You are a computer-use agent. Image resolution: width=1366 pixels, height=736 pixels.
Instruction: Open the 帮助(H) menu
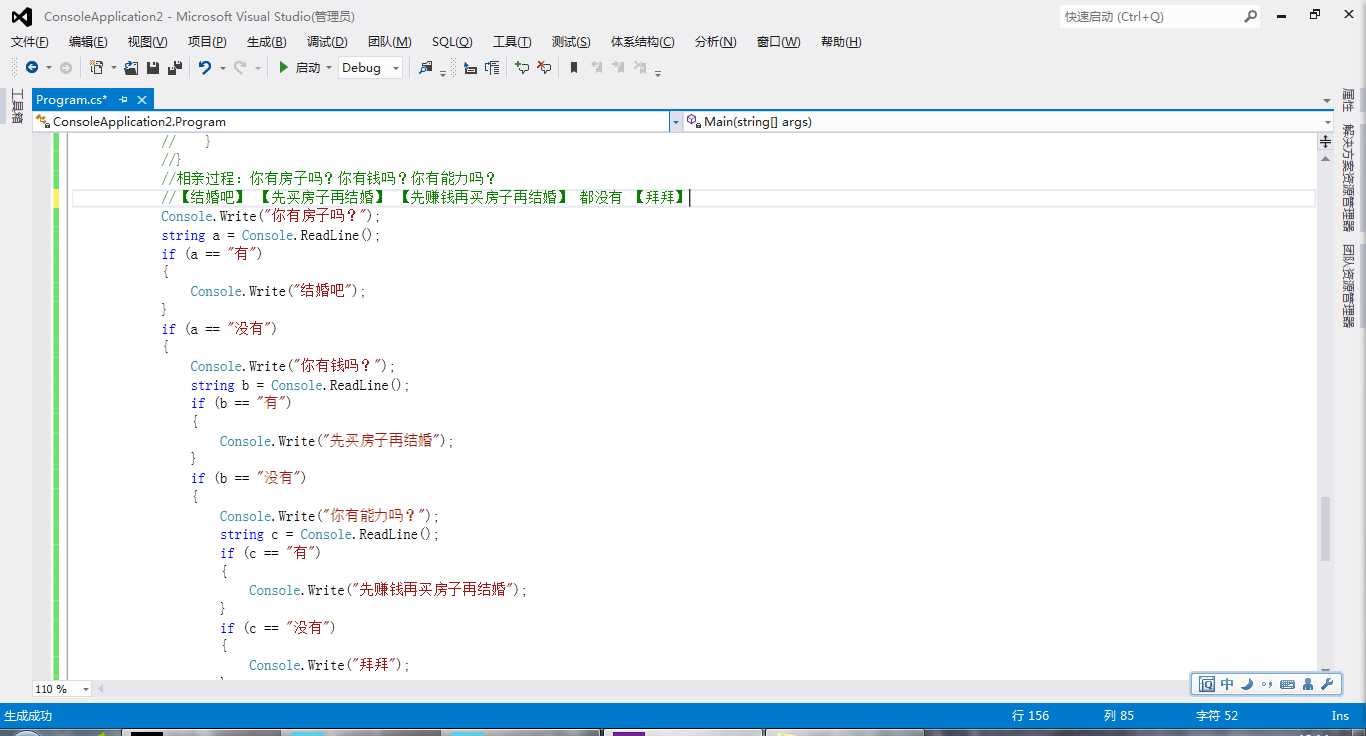(x=841, y=41)
